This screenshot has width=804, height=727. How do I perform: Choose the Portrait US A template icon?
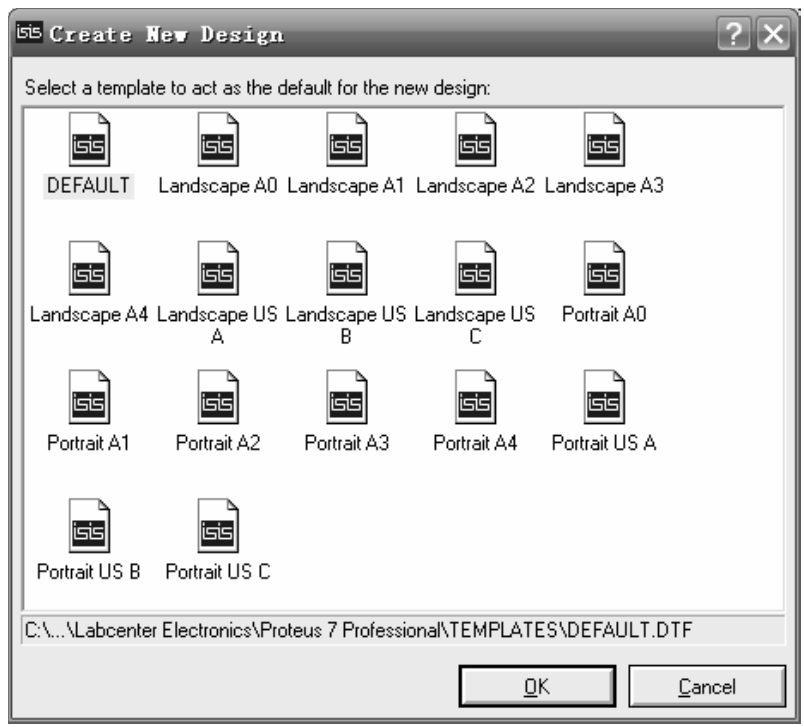(604, 397)
